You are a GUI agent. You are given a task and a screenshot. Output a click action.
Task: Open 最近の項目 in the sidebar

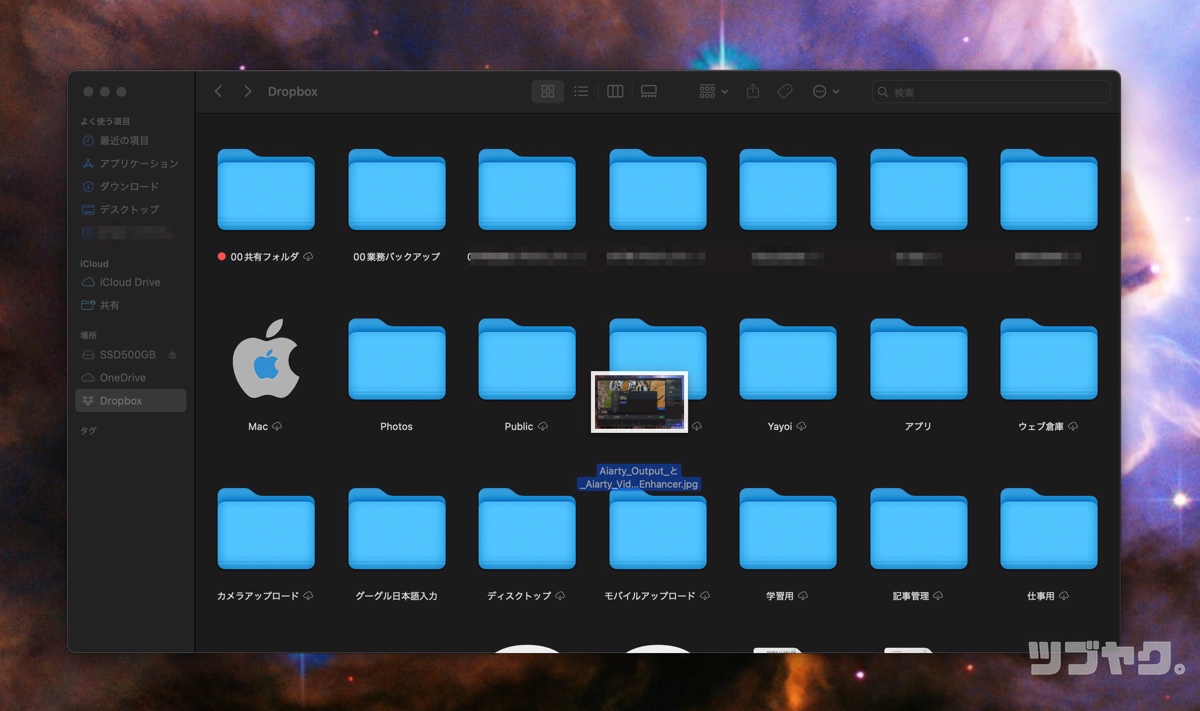(x=124, y=141)
